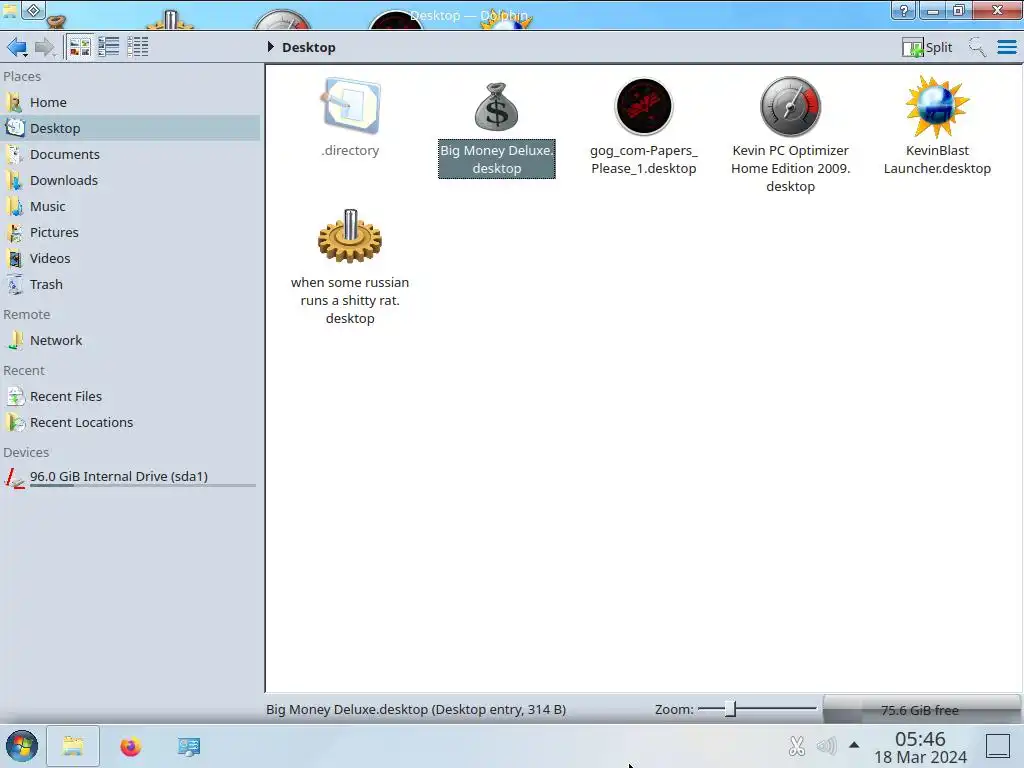Click the gray Forward arrow
The image size is (1024, 768).
tap(44, 47)
